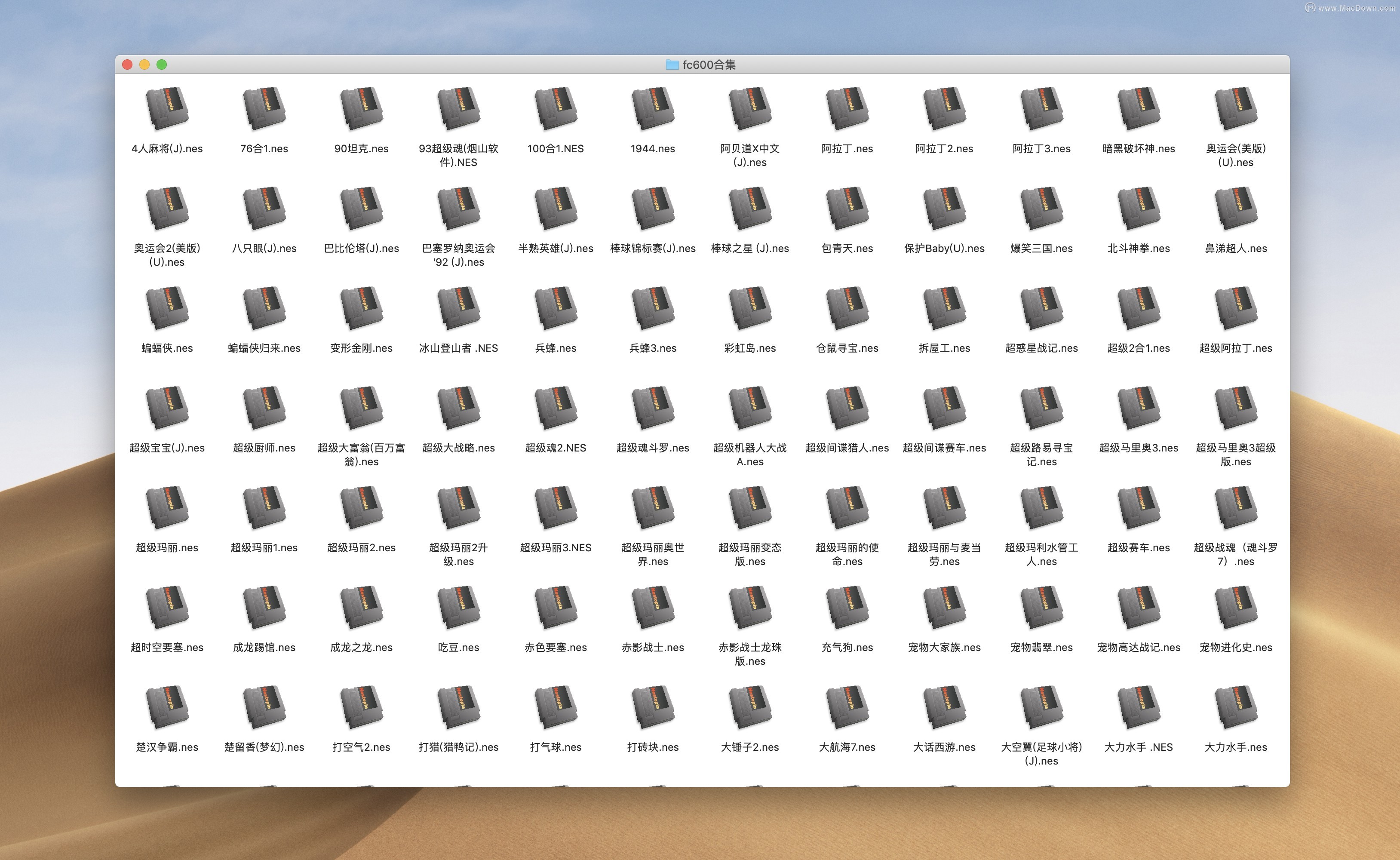
Task: Click the 阿拉丁2.nes filename label
Action: point(944,148)
